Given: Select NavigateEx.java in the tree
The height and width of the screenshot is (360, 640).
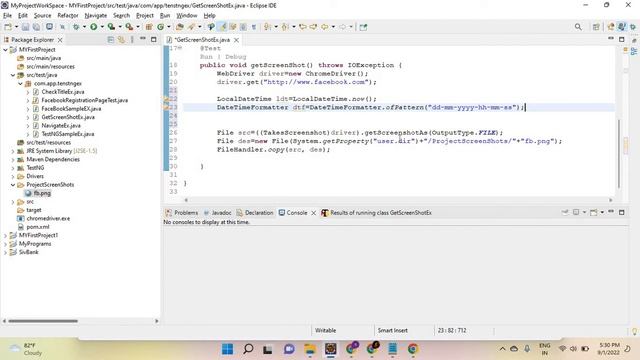Looking at the screenshot, I should point(61,126).
